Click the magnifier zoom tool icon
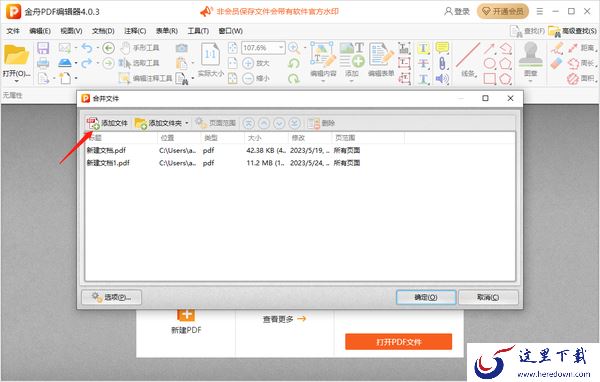Screen dimensions: 600x382 coord(294,48)
